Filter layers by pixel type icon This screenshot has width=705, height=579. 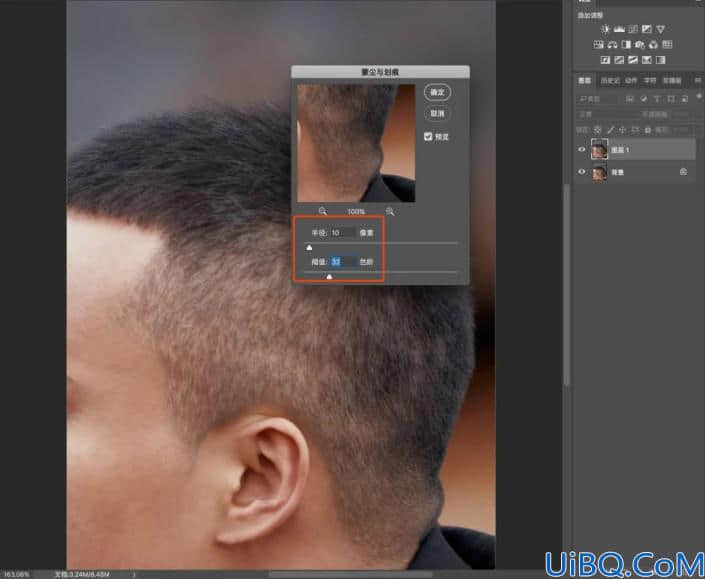630,98
